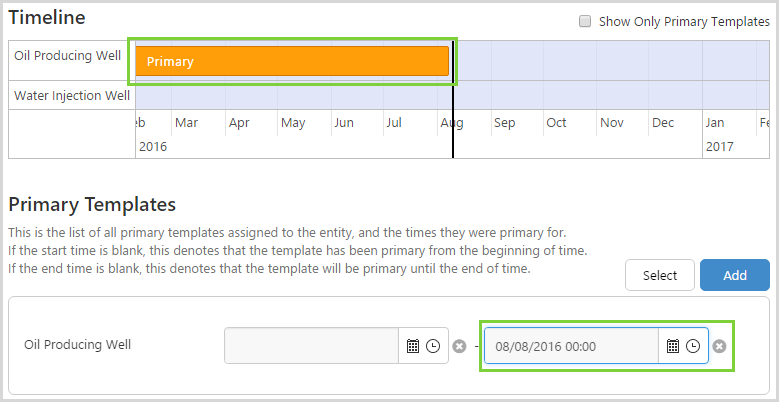Open the calendar picker for the end time
The width and height of the screenshot is (779, 402).
pos(673,346)
